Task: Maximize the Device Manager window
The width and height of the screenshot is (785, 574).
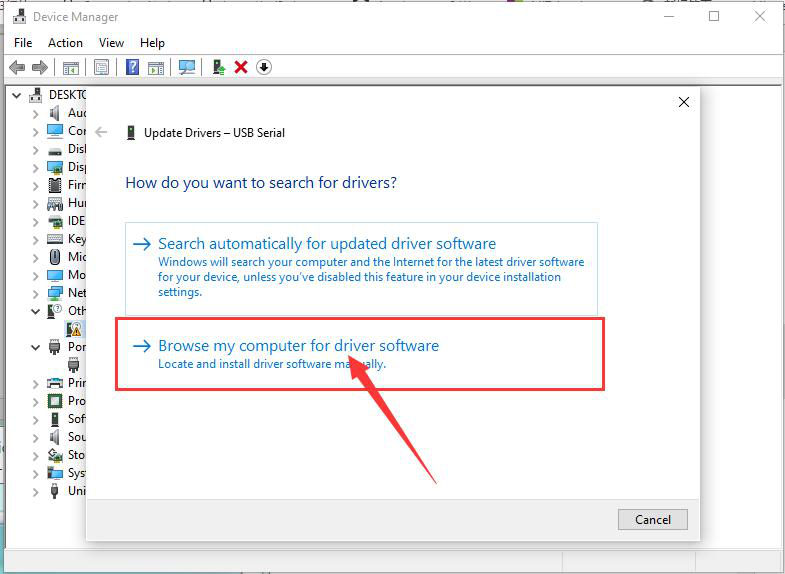Action: [714, 16]
